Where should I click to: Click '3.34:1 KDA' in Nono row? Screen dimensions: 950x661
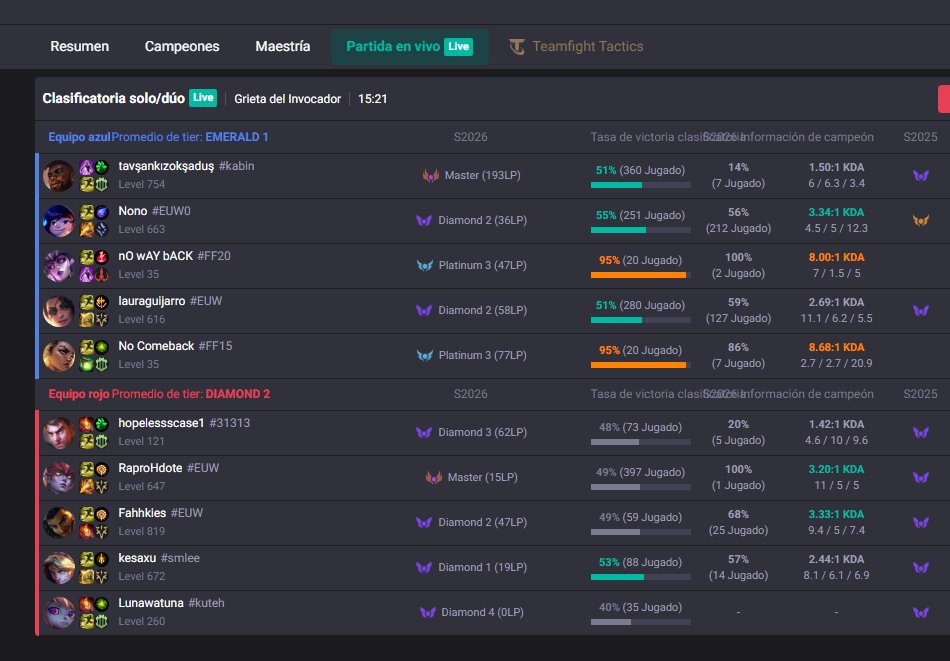tap(836, 212)
